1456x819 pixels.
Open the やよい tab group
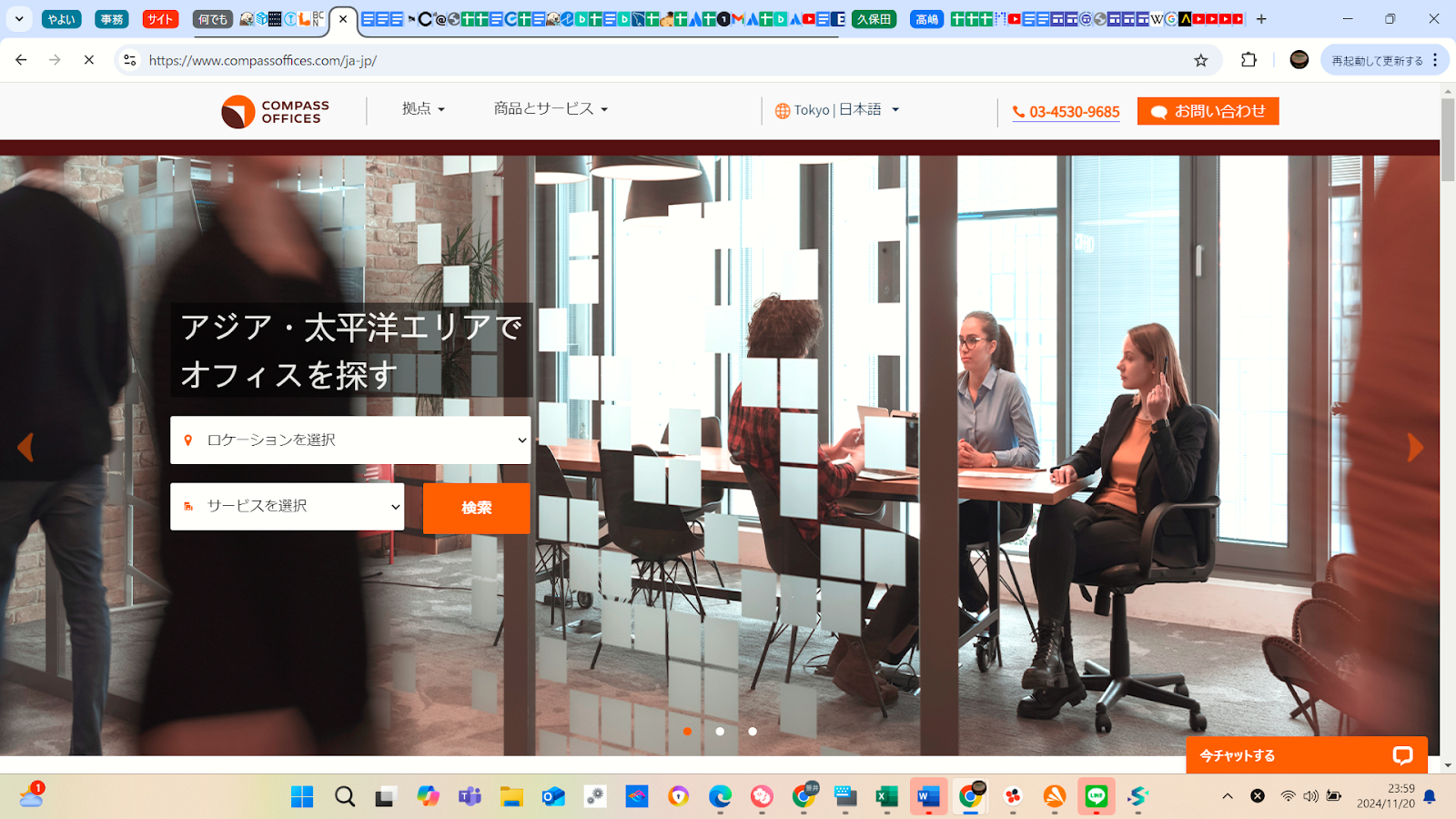point(62,19)
